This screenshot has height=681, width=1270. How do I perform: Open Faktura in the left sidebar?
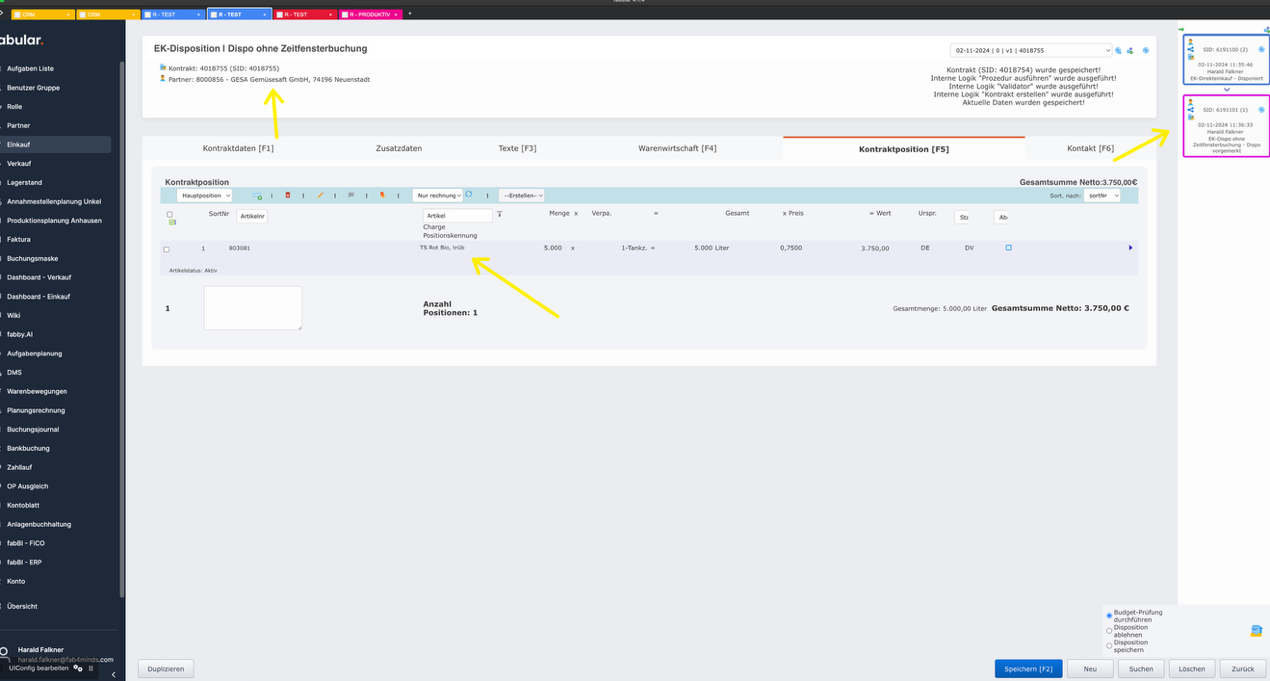[x=19, y=239]
